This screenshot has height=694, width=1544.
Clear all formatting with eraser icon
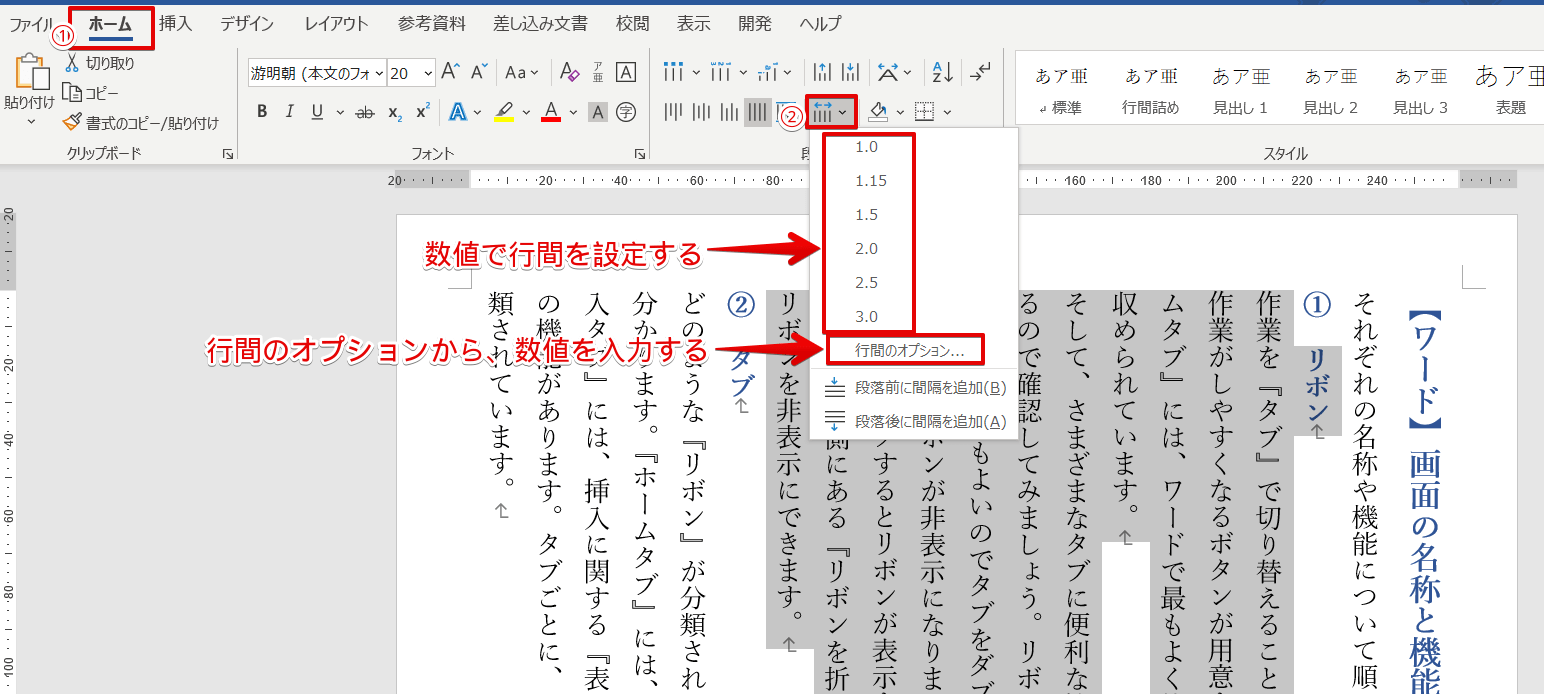[569, 72]
